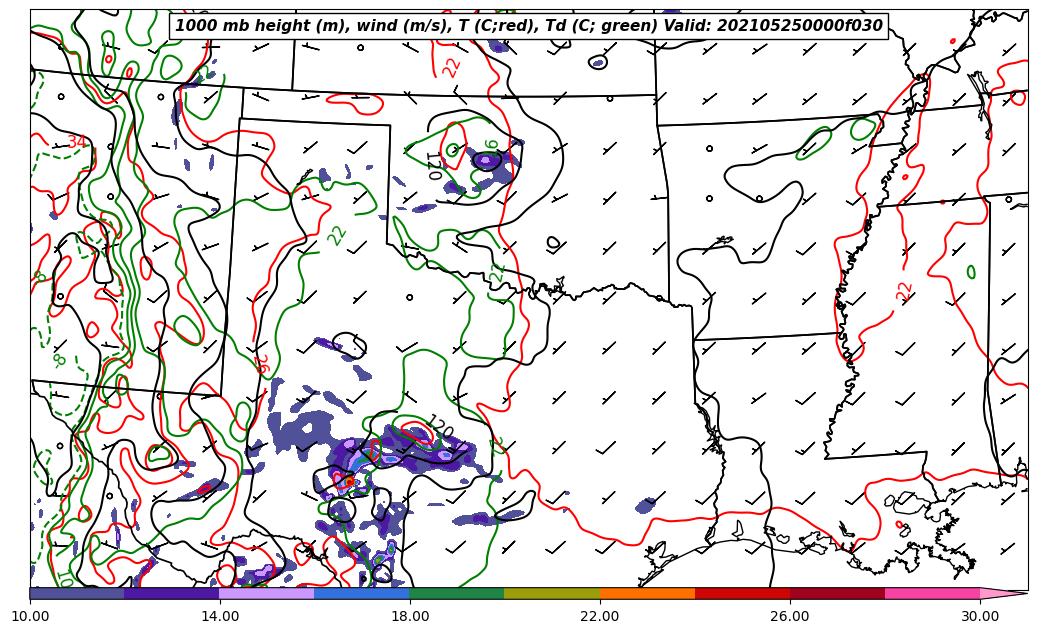Viewport: 1037px width, 633px height.
Task: Click the red 34 temperature contour label
Action: point(77,142)
